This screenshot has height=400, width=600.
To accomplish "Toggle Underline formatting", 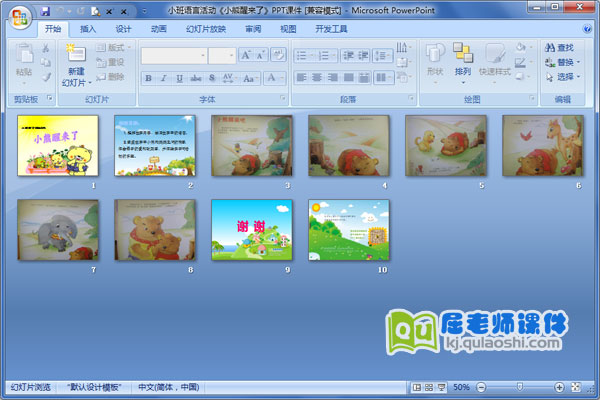I will [179, 78].
